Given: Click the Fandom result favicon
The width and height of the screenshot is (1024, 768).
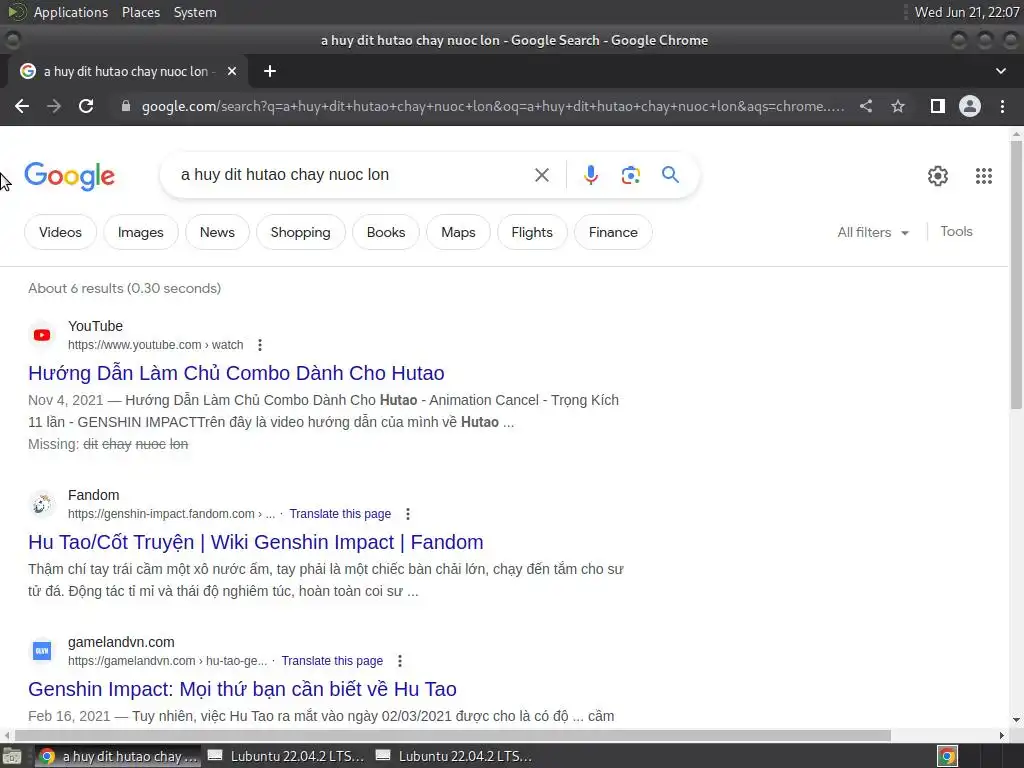Looking at the screenshot, I should pyautogui.click(x=42, y=504).
